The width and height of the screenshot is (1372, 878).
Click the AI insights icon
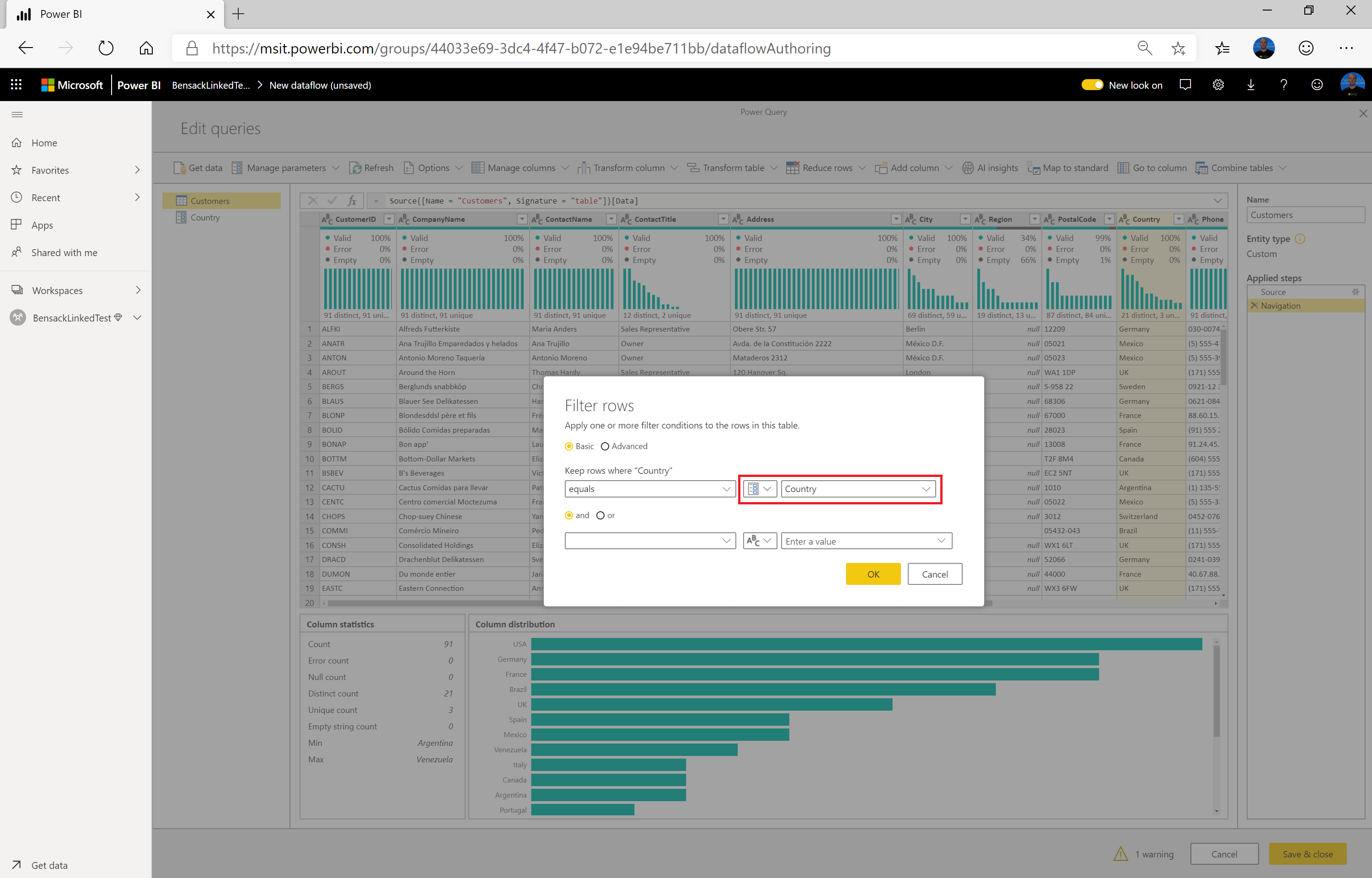click(967, 168)
